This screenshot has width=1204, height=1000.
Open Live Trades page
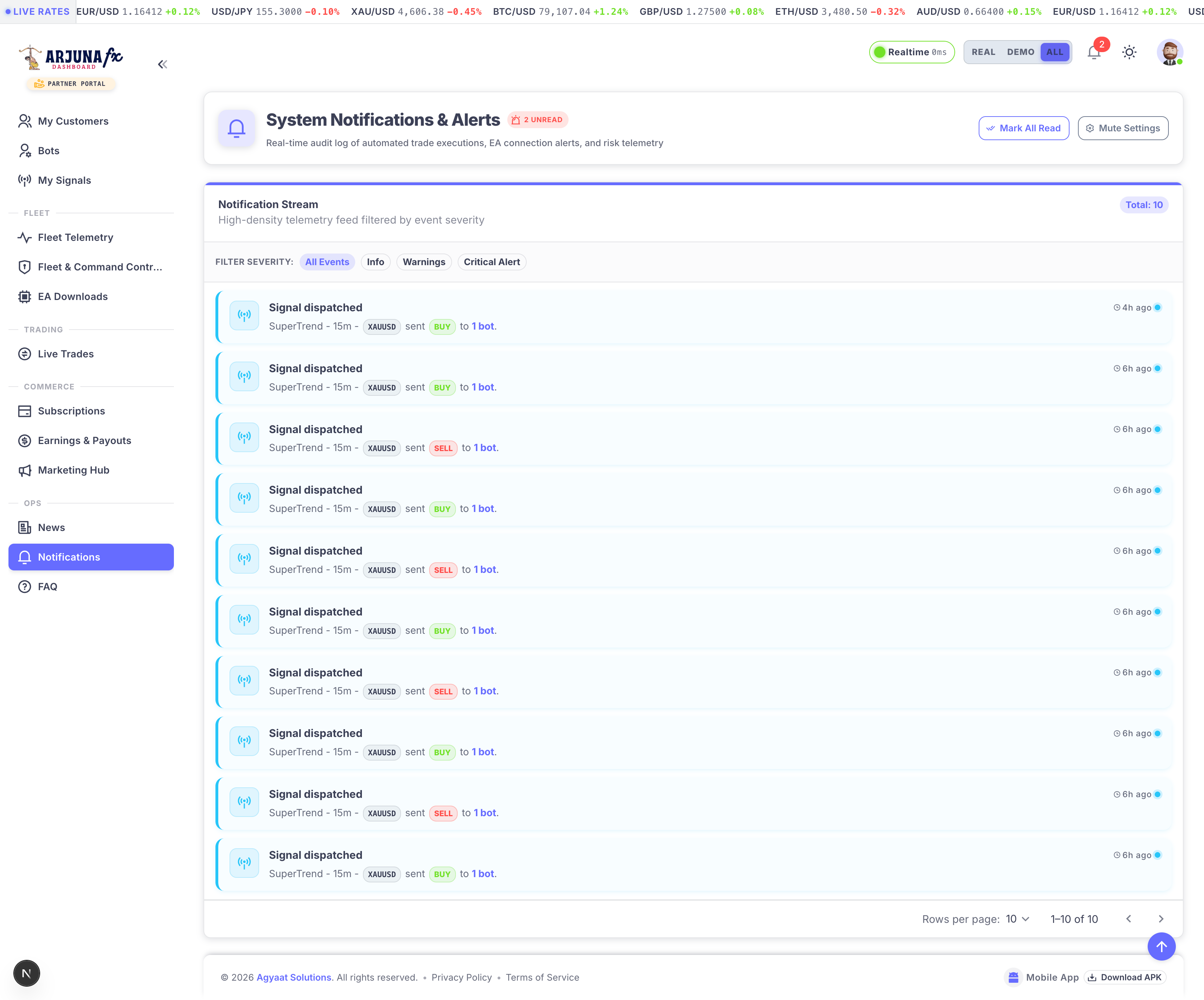(91, 354)
